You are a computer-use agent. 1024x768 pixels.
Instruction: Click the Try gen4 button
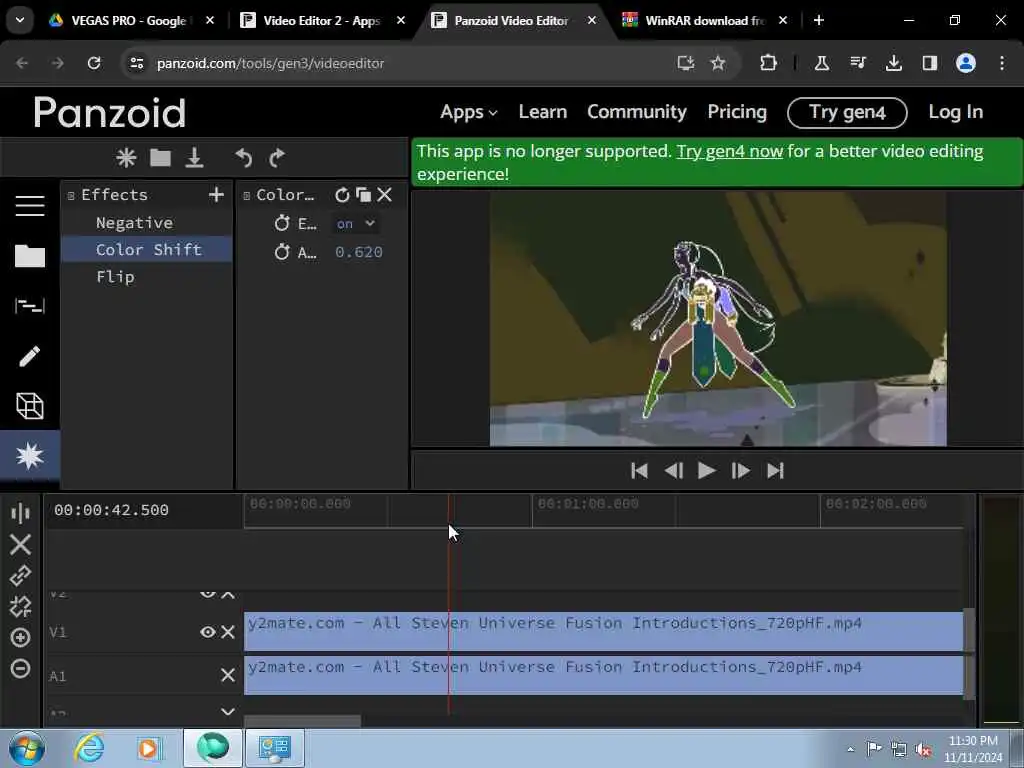(847, 112)
